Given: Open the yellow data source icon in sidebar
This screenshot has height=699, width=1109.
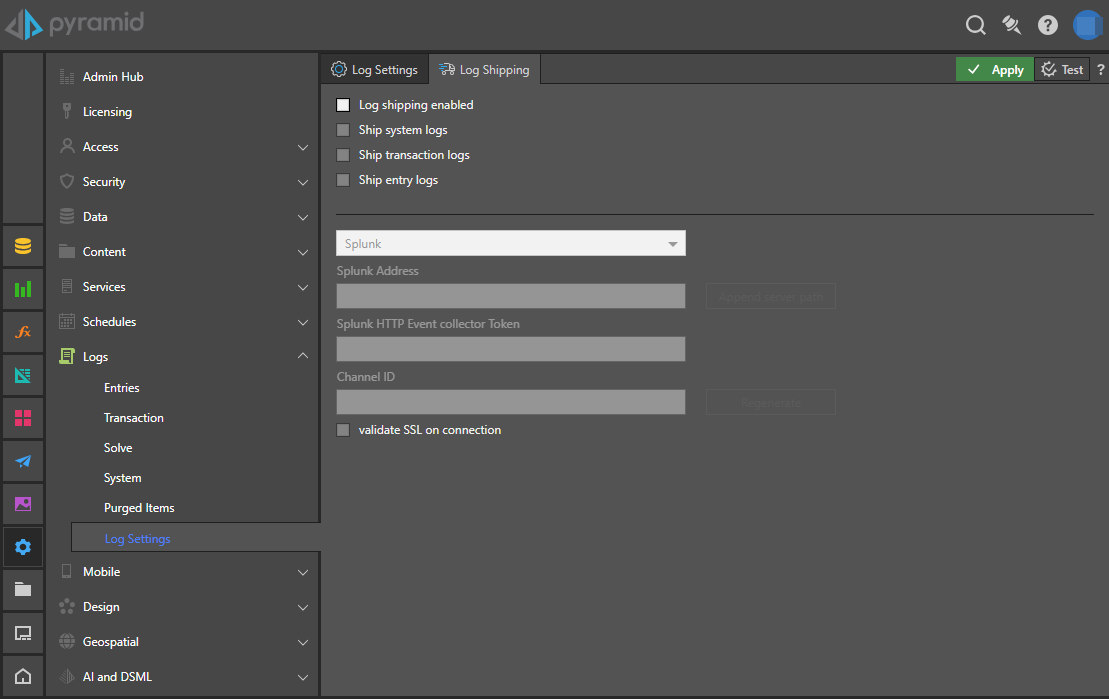Looking at the screenshot, I should click(23, 246).
